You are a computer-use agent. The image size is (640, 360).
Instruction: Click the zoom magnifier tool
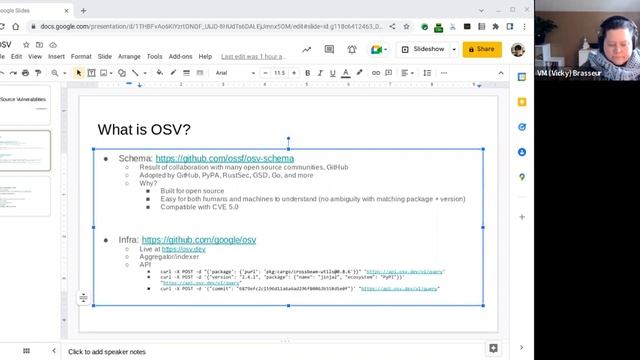click(x=54, y=73)
